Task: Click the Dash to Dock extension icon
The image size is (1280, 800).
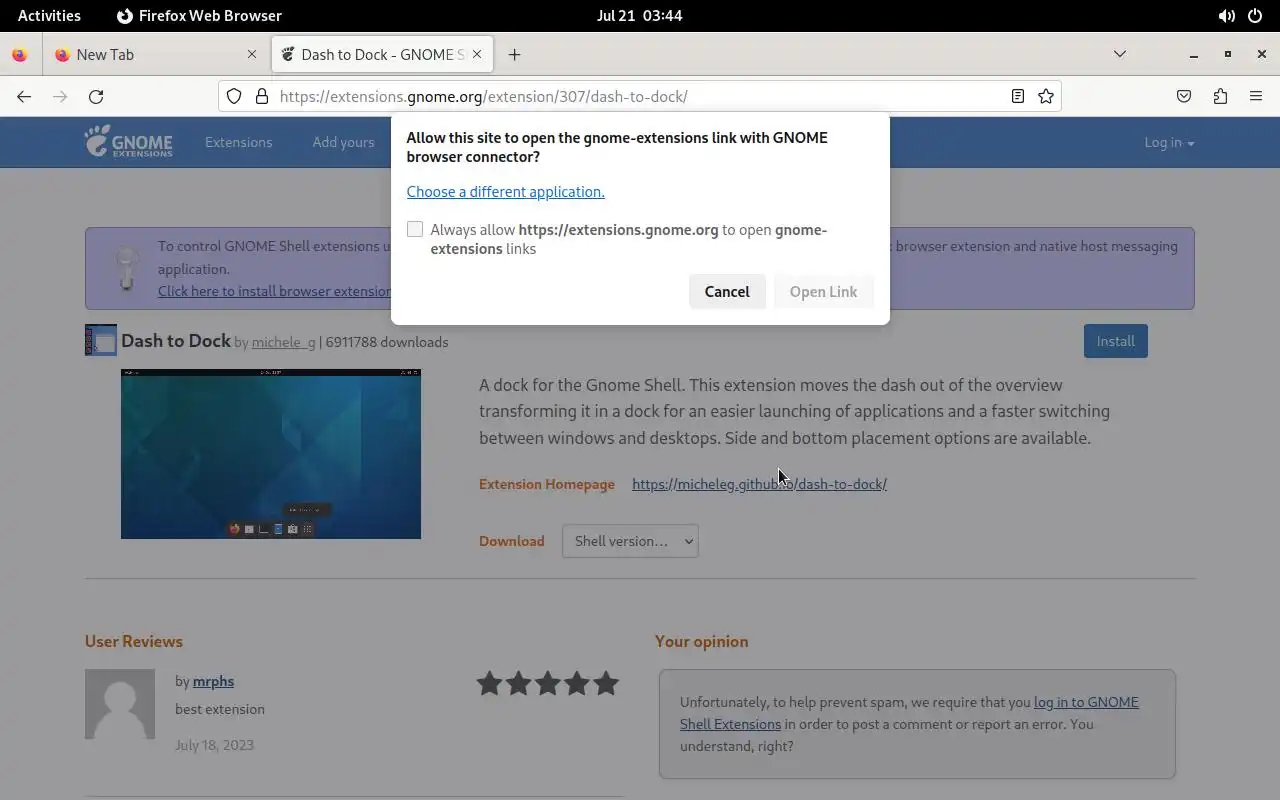Action: (100, 341)
